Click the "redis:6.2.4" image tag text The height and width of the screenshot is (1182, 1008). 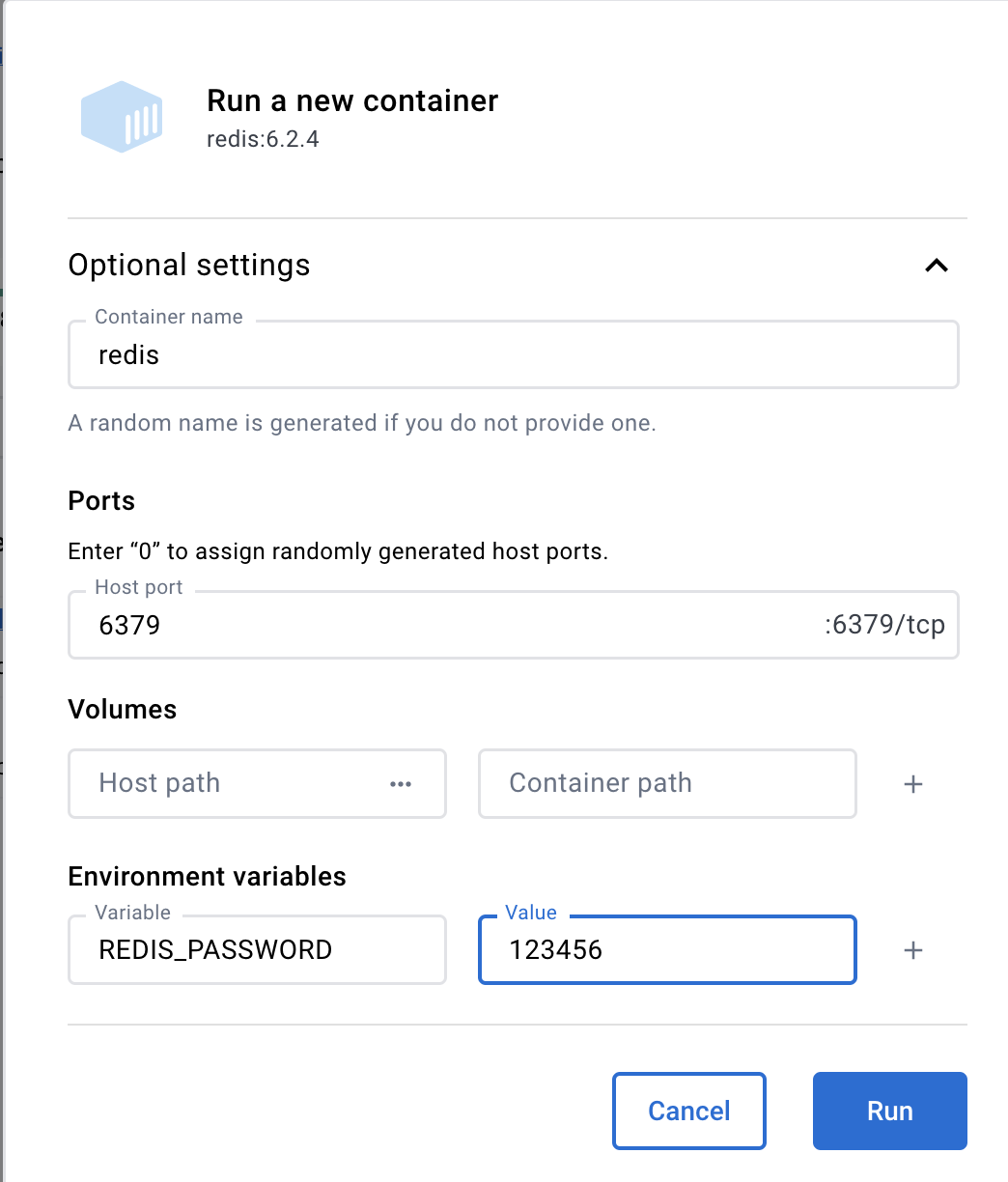(263, 139)
